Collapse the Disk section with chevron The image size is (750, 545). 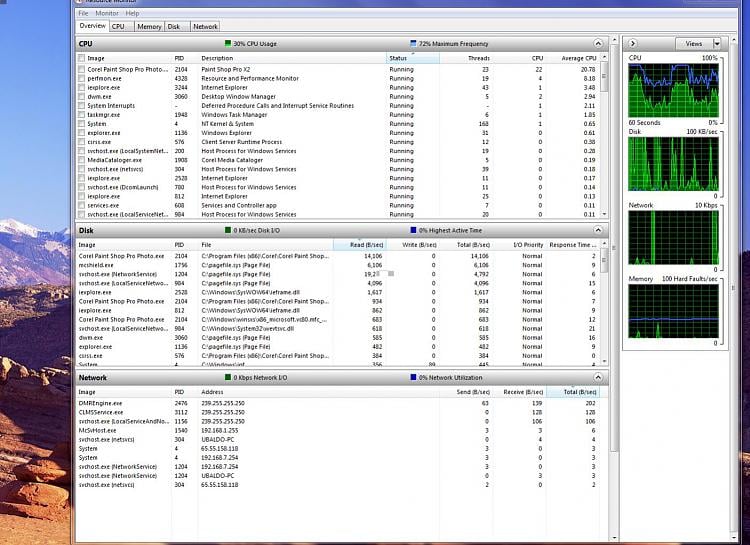598,230
